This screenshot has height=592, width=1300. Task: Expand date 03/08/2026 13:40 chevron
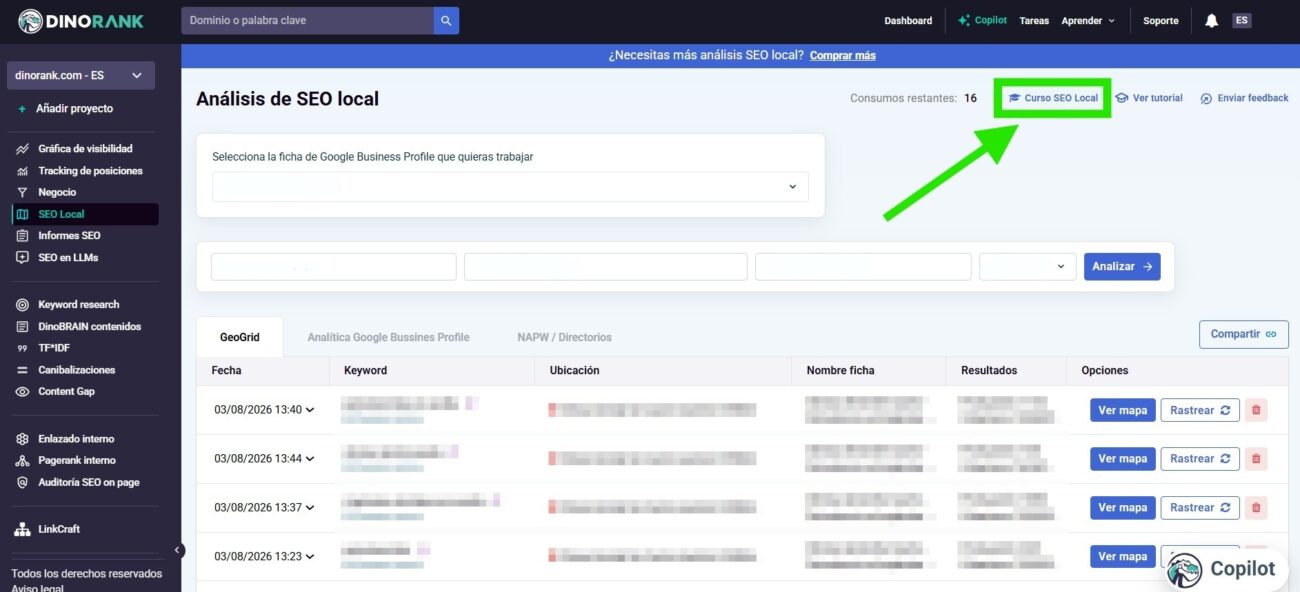tap(310, 410)
